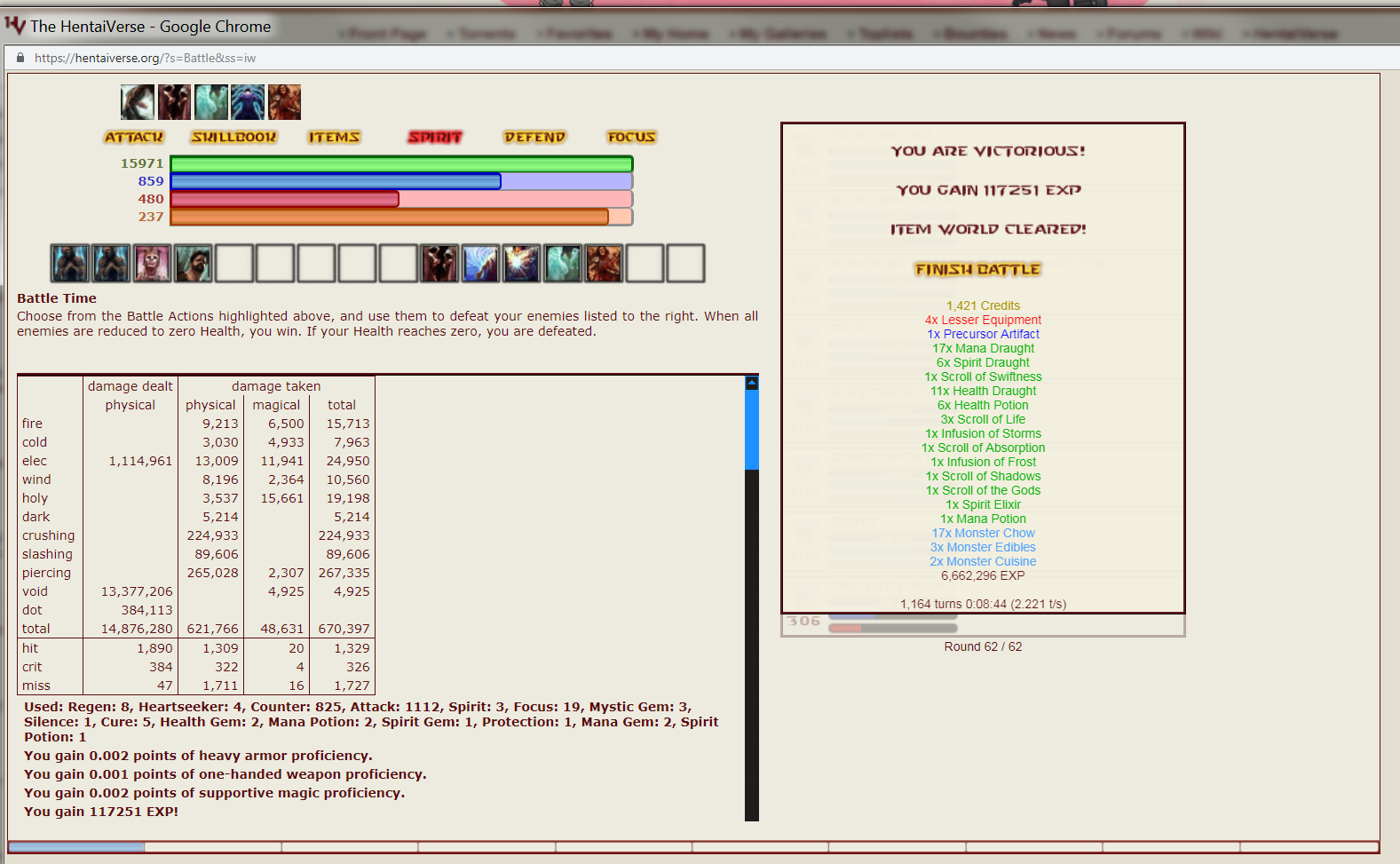The image size is (1400, 864).
Task: Use the explosion spark quickbar skill
Action: tap(521, 264)
